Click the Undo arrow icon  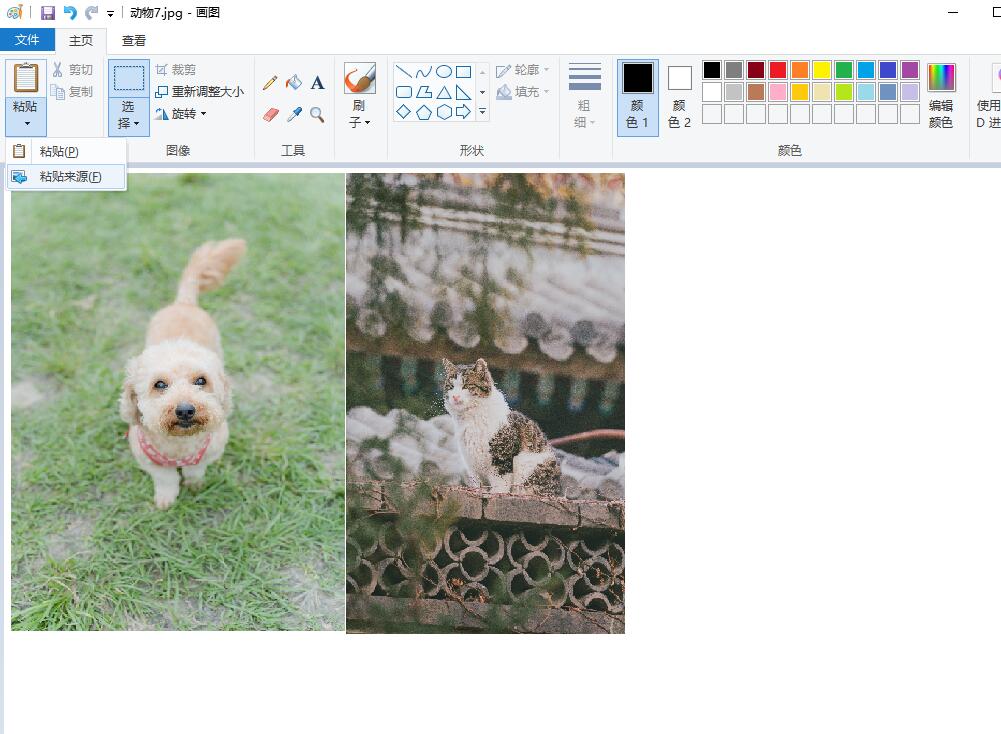[x=70, y=13]
